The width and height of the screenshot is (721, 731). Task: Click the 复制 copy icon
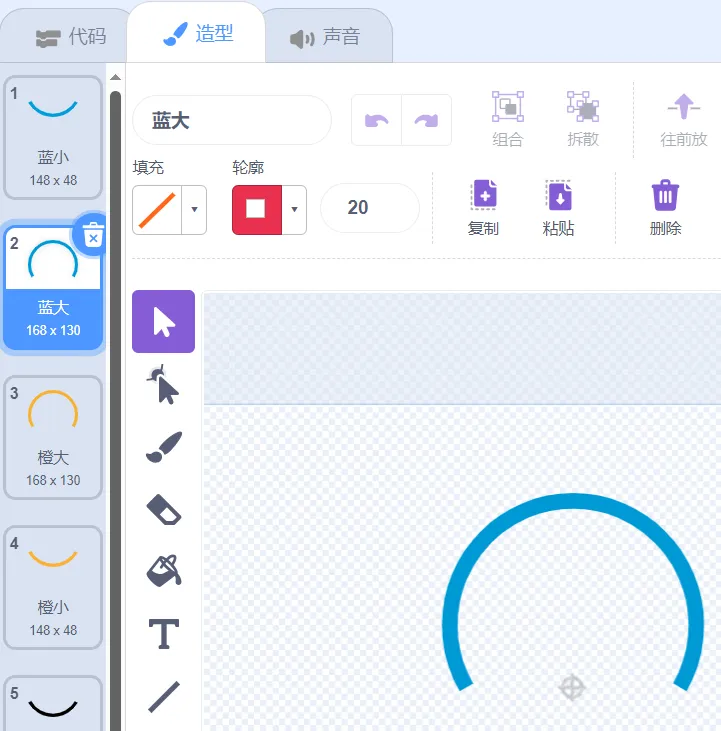483,194
